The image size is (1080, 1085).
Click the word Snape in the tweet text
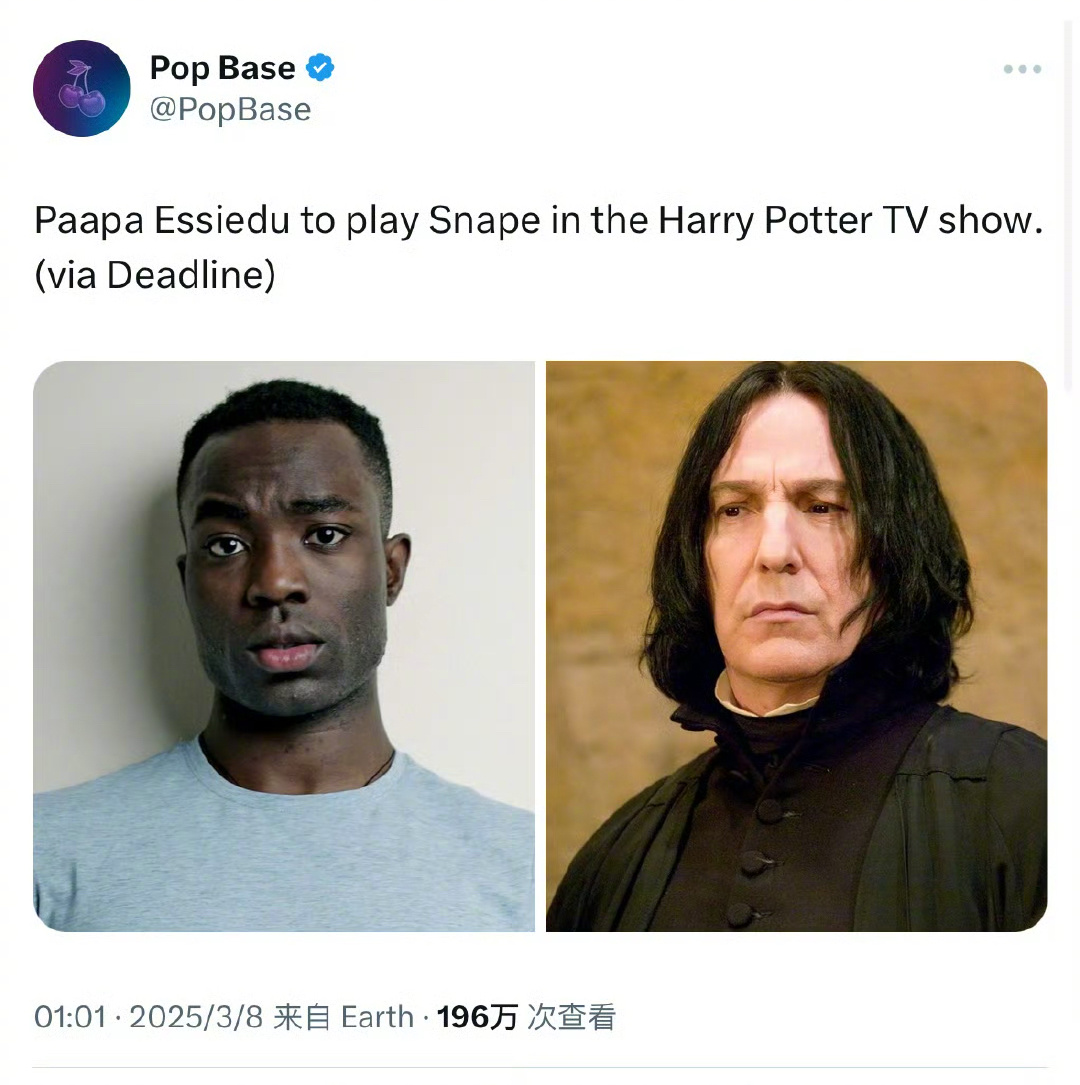(484, 221)
